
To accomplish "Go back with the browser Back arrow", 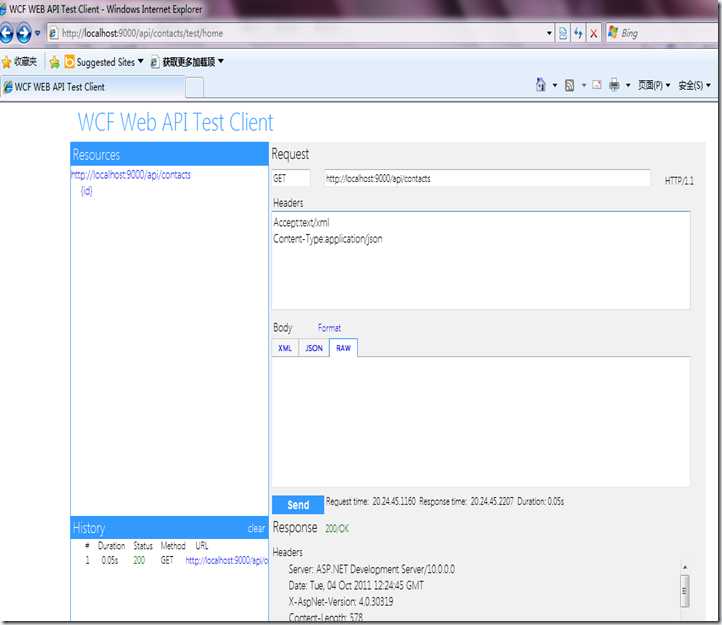I will coord(6,33).
